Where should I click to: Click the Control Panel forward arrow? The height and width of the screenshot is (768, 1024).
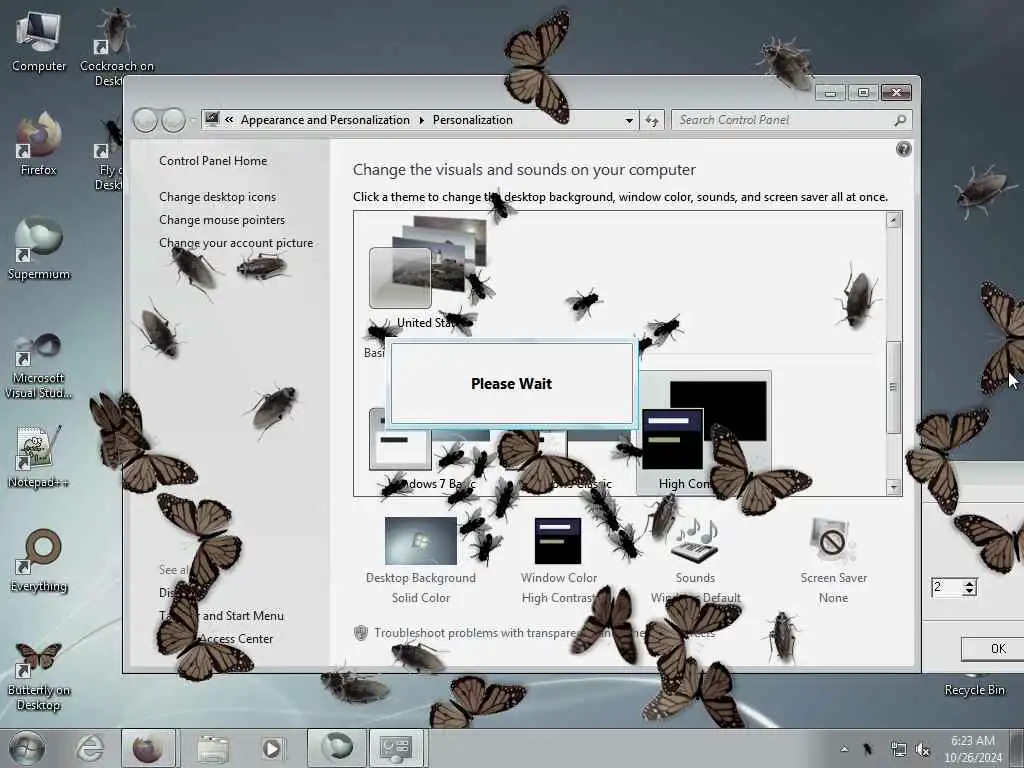[x=173, y=120]
